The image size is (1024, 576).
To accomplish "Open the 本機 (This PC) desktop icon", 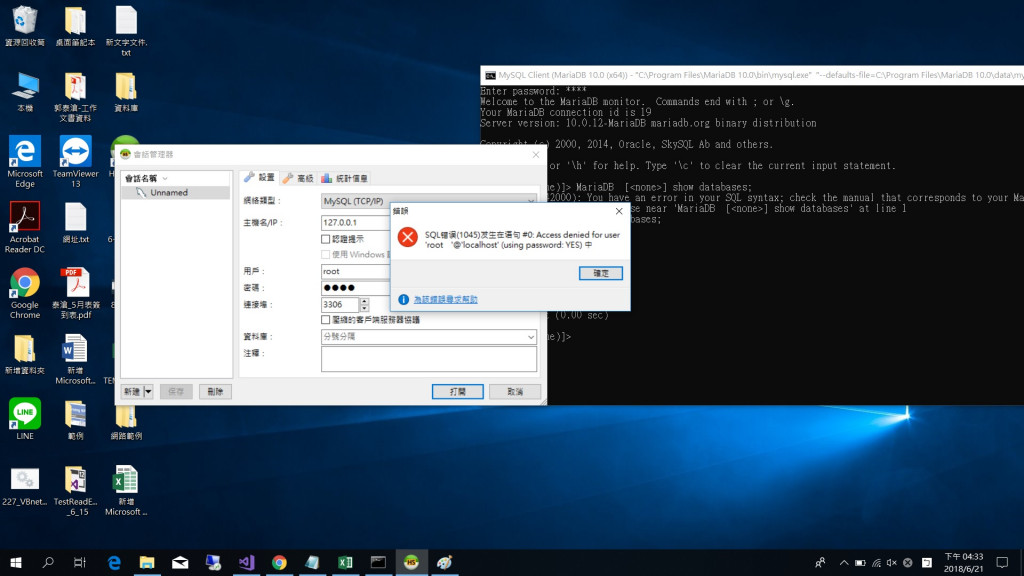I will point(25,91).
